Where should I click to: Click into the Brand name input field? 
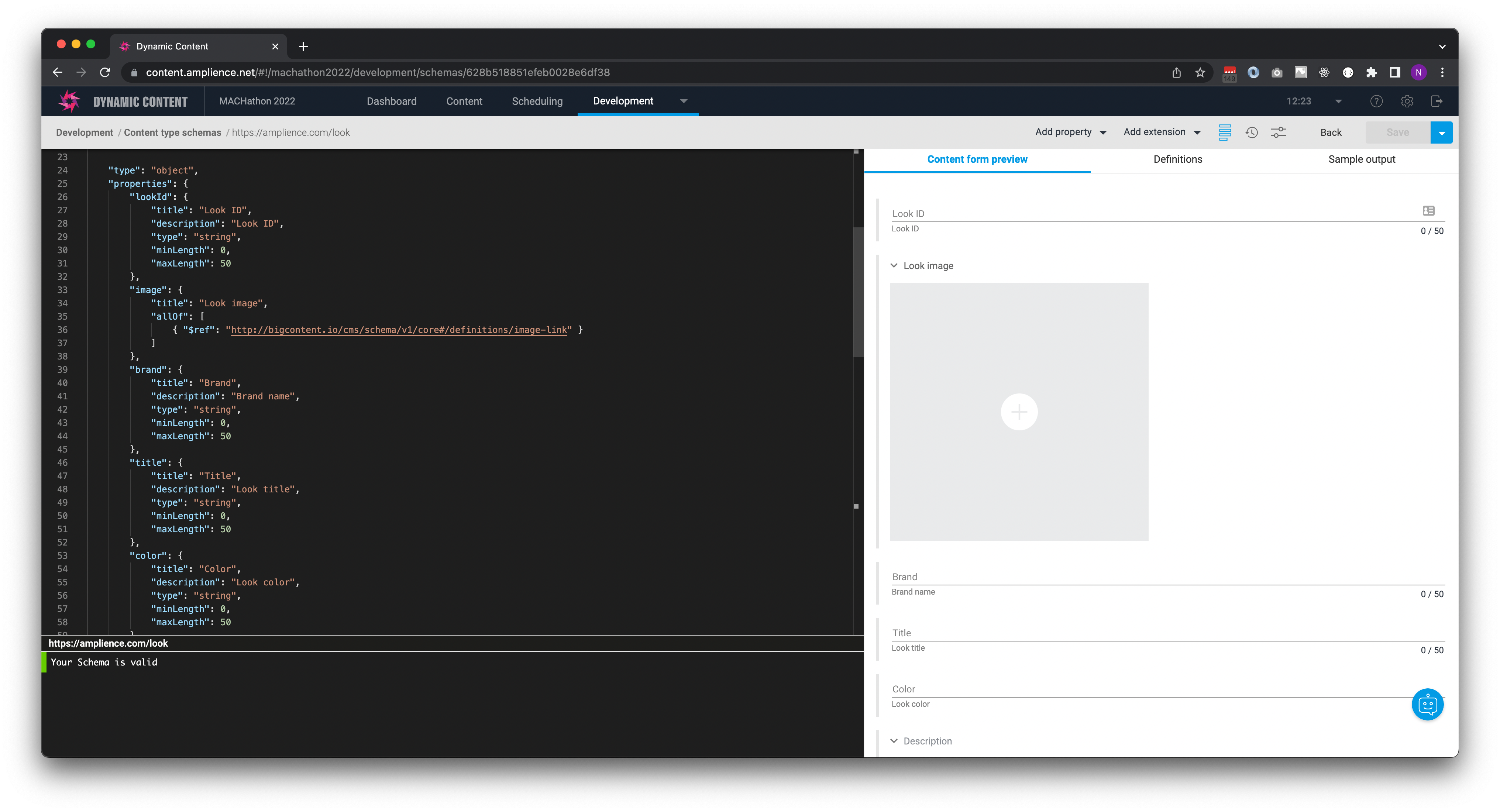(1107, 577)
